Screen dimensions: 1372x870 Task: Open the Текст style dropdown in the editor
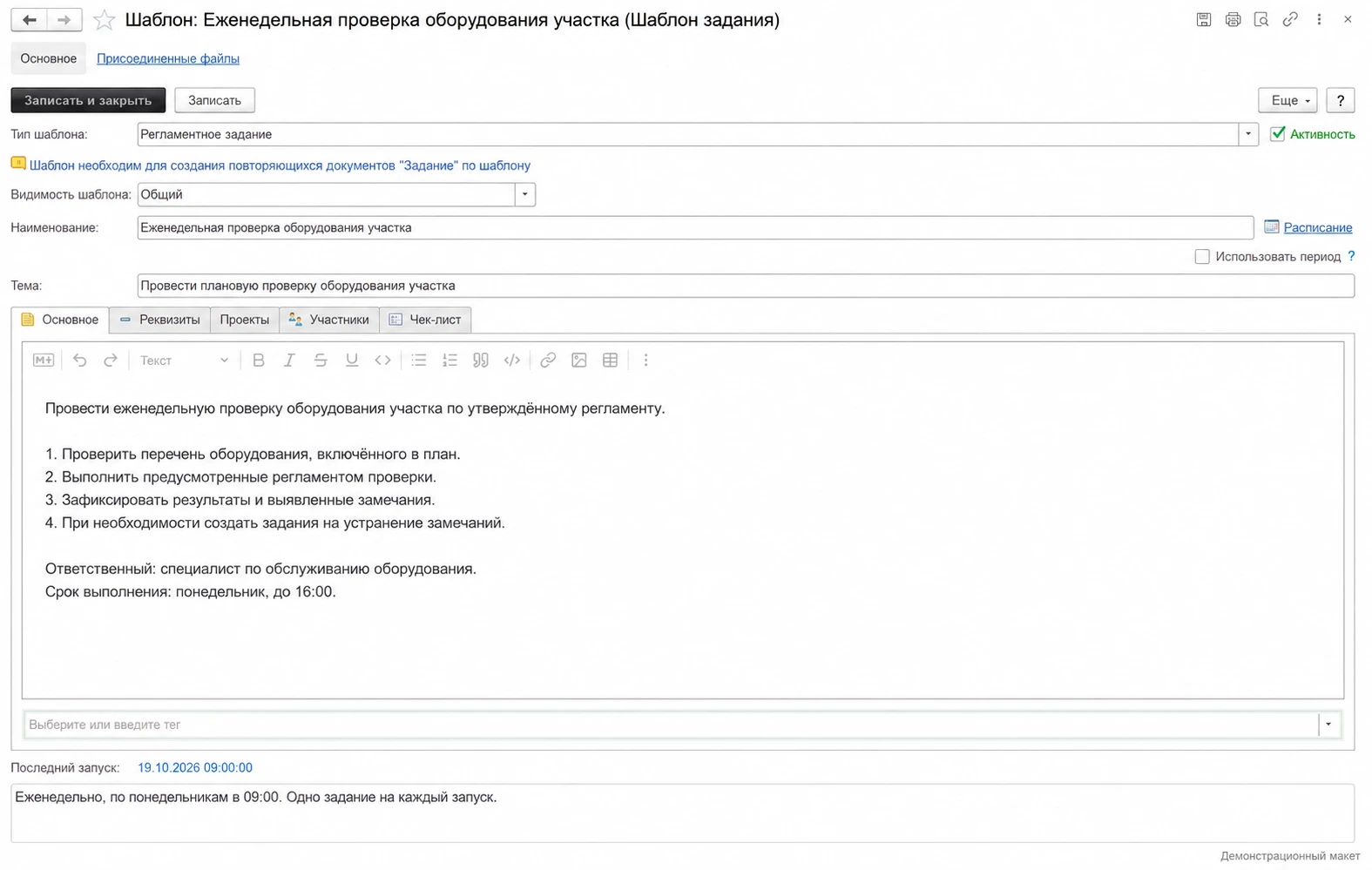(x=184, y=361)
